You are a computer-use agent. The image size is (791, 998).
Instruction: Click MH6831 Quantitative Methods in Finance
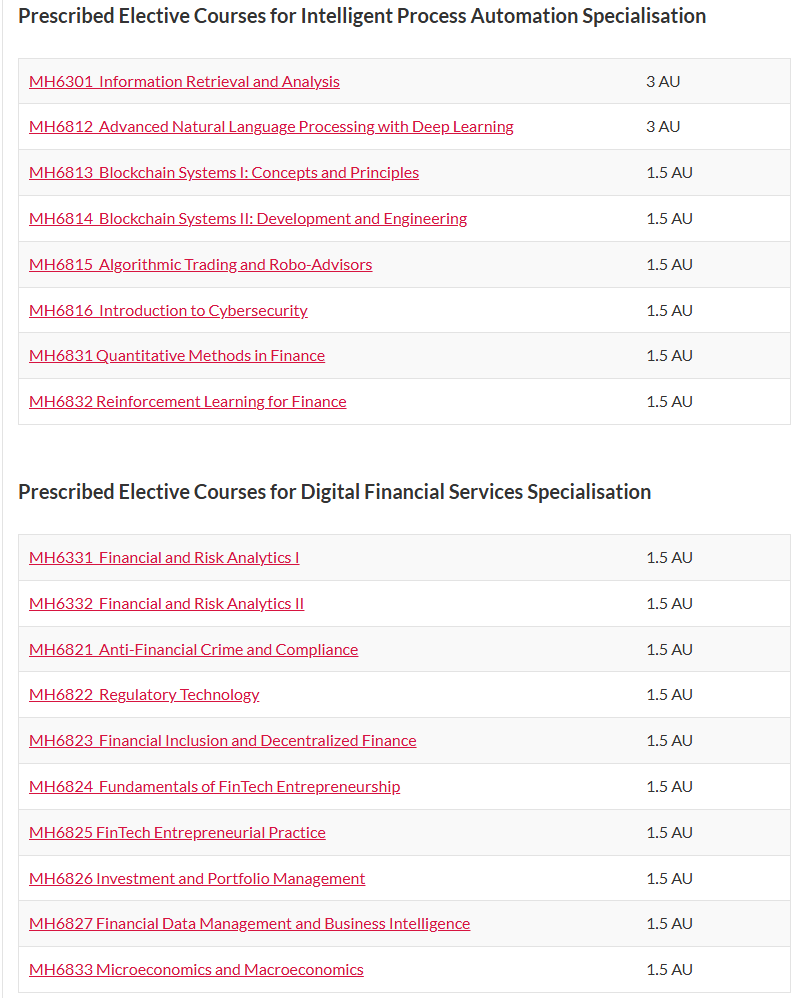(177, 355)
